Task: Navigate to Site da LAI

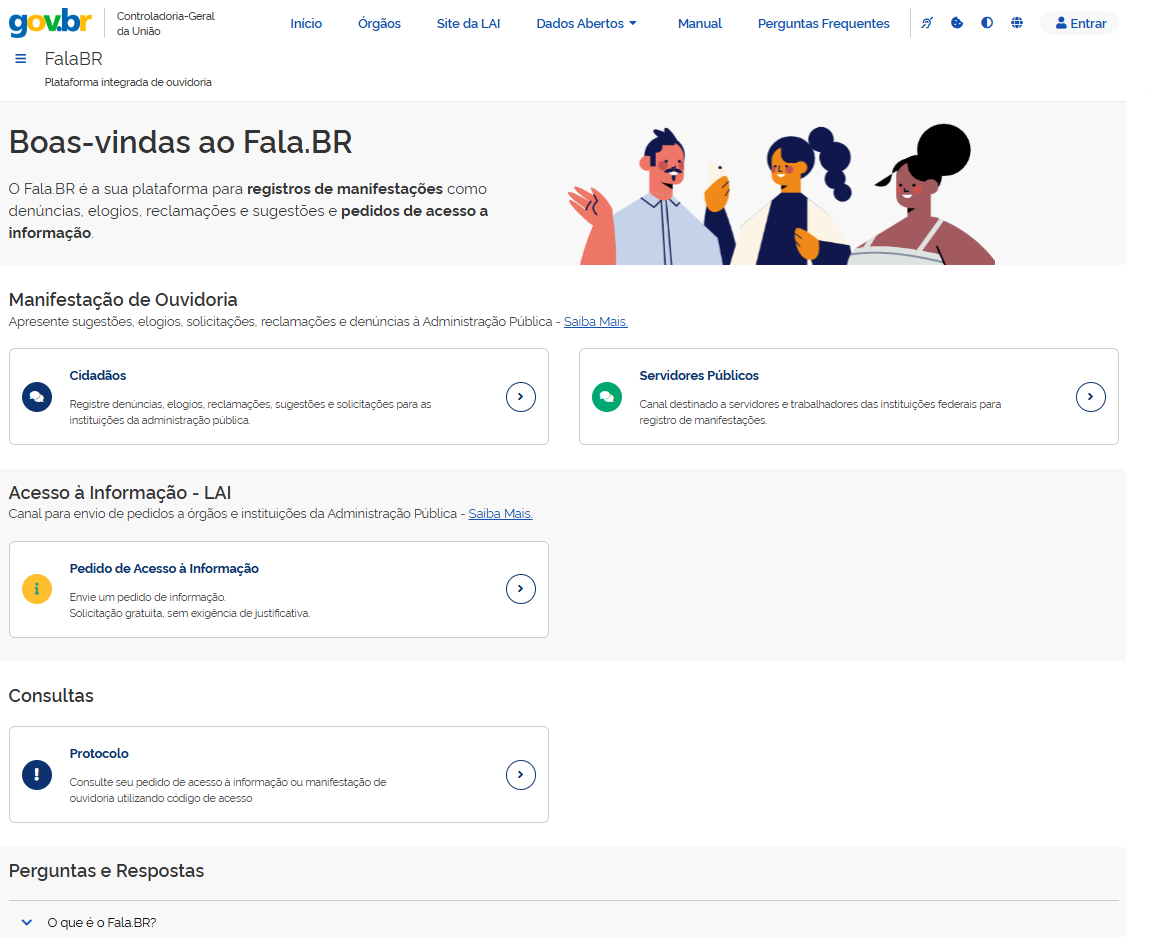Action: [x=468, y=23]
